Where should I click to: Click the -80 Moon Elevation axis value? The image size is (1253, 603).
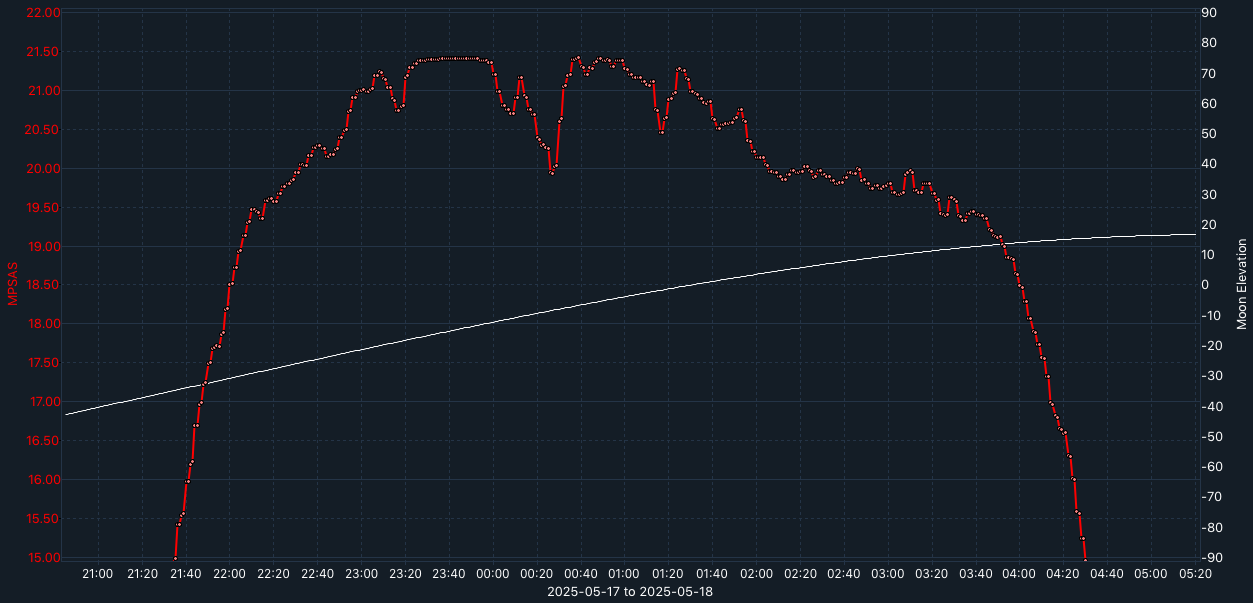click(1210, 528)
